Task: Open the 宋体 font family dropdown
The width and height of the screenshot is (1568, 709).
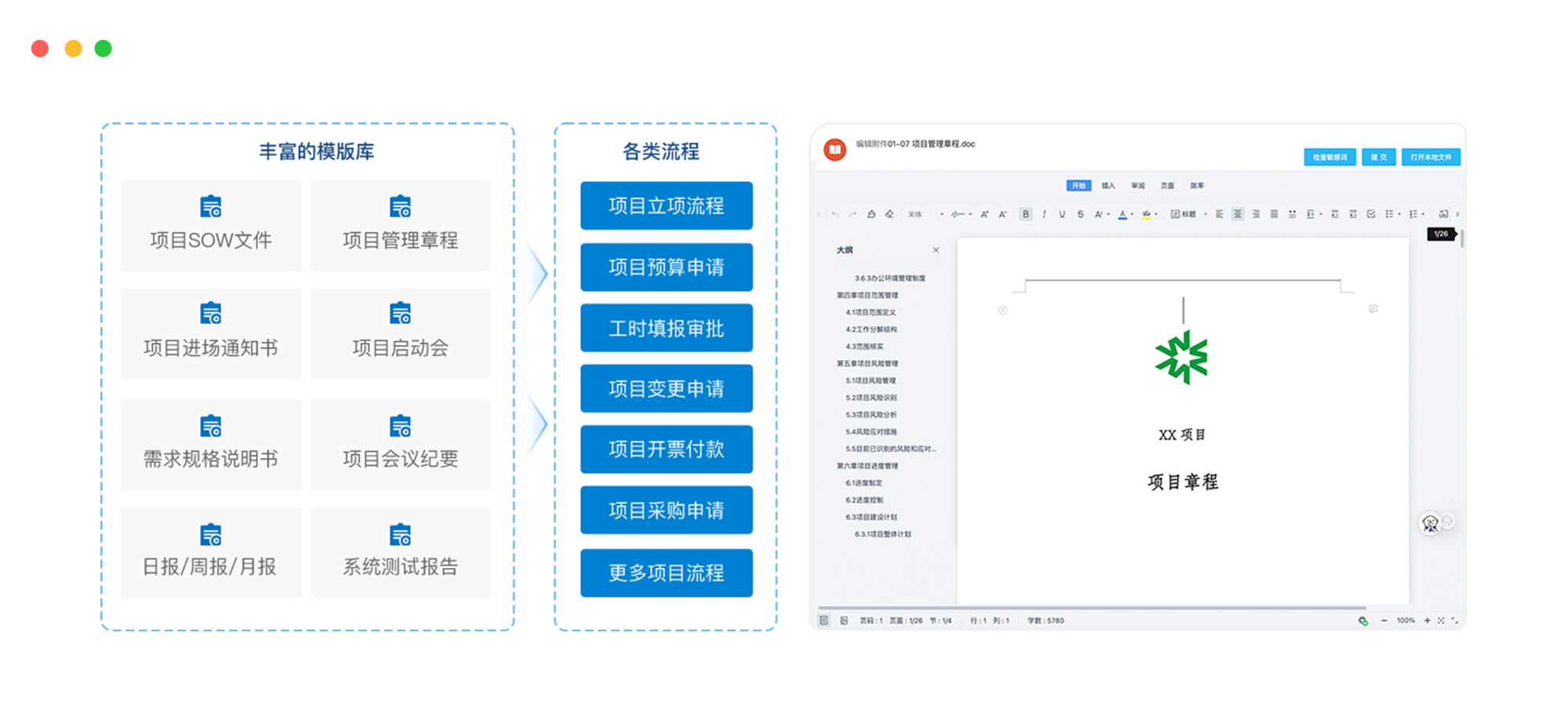Action: tap(925, 214)
